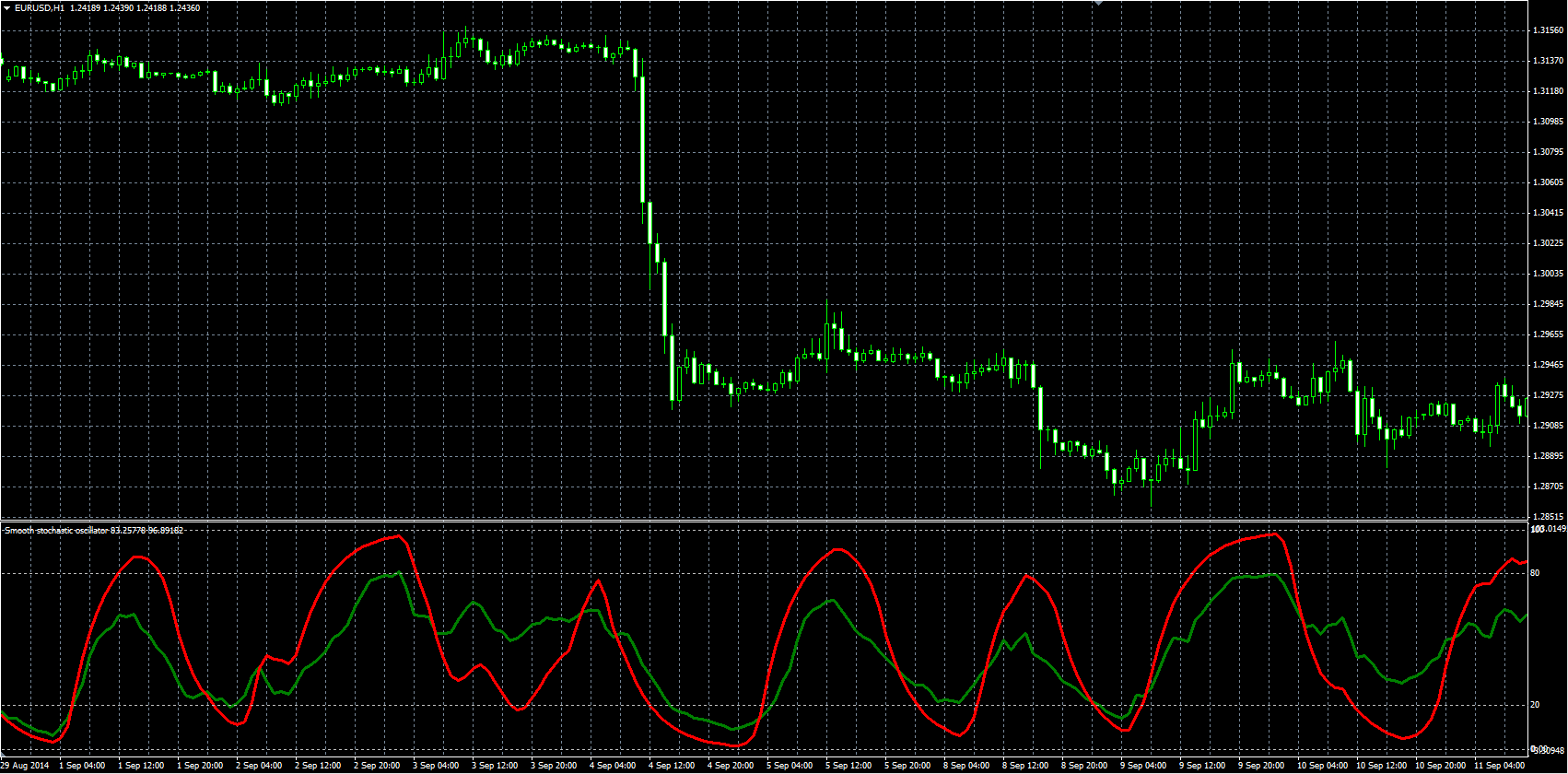Image resolution: width=1568 pixels, height=774 pixels.
Task: Click the 5 Sep 12:00 time label
Action: (848, 766)
